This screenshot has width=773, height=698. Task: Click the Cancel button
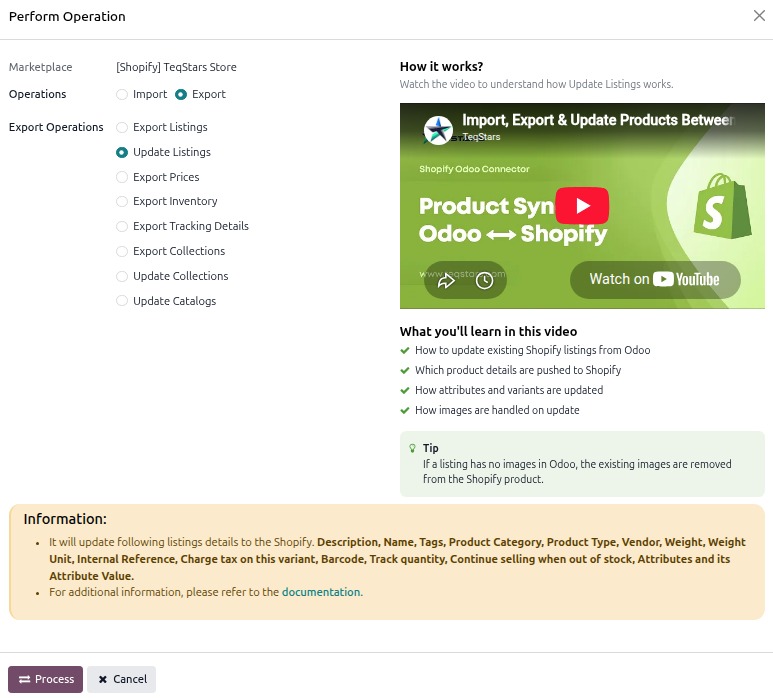[x=122, y=679]
